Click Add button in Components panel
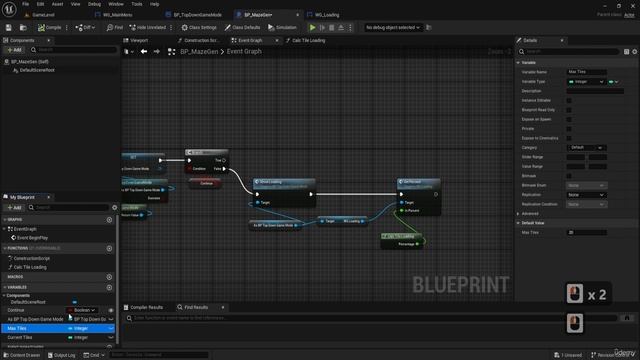Screen dimensions: 640x360 (14, 50)
